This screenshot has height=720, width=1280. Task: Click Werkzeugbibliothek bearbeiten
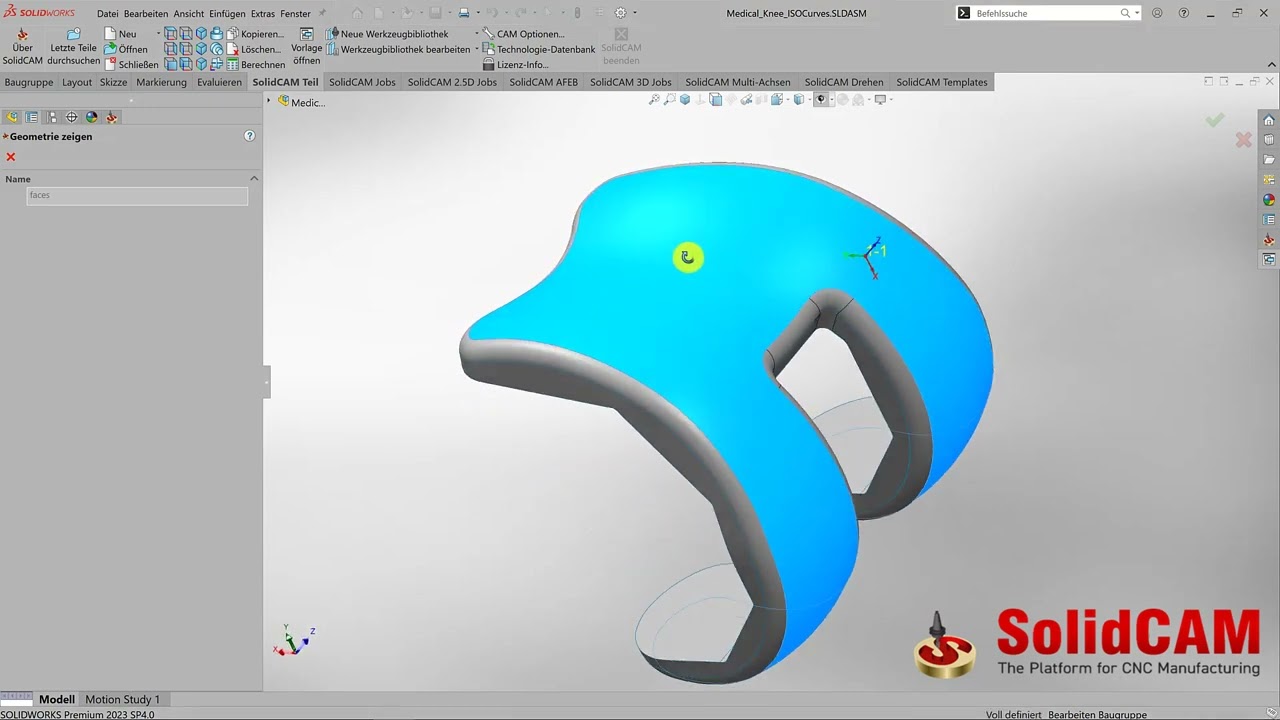(398, 49)
